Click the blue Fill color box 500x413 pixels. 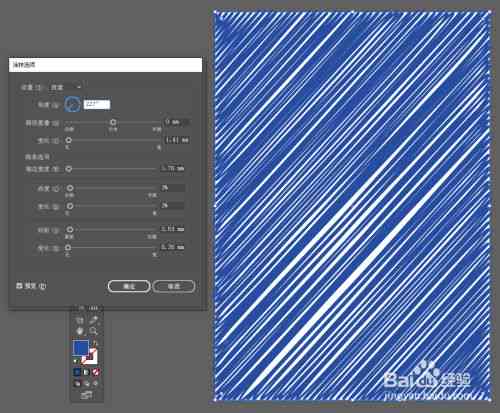tap(81, 348)
